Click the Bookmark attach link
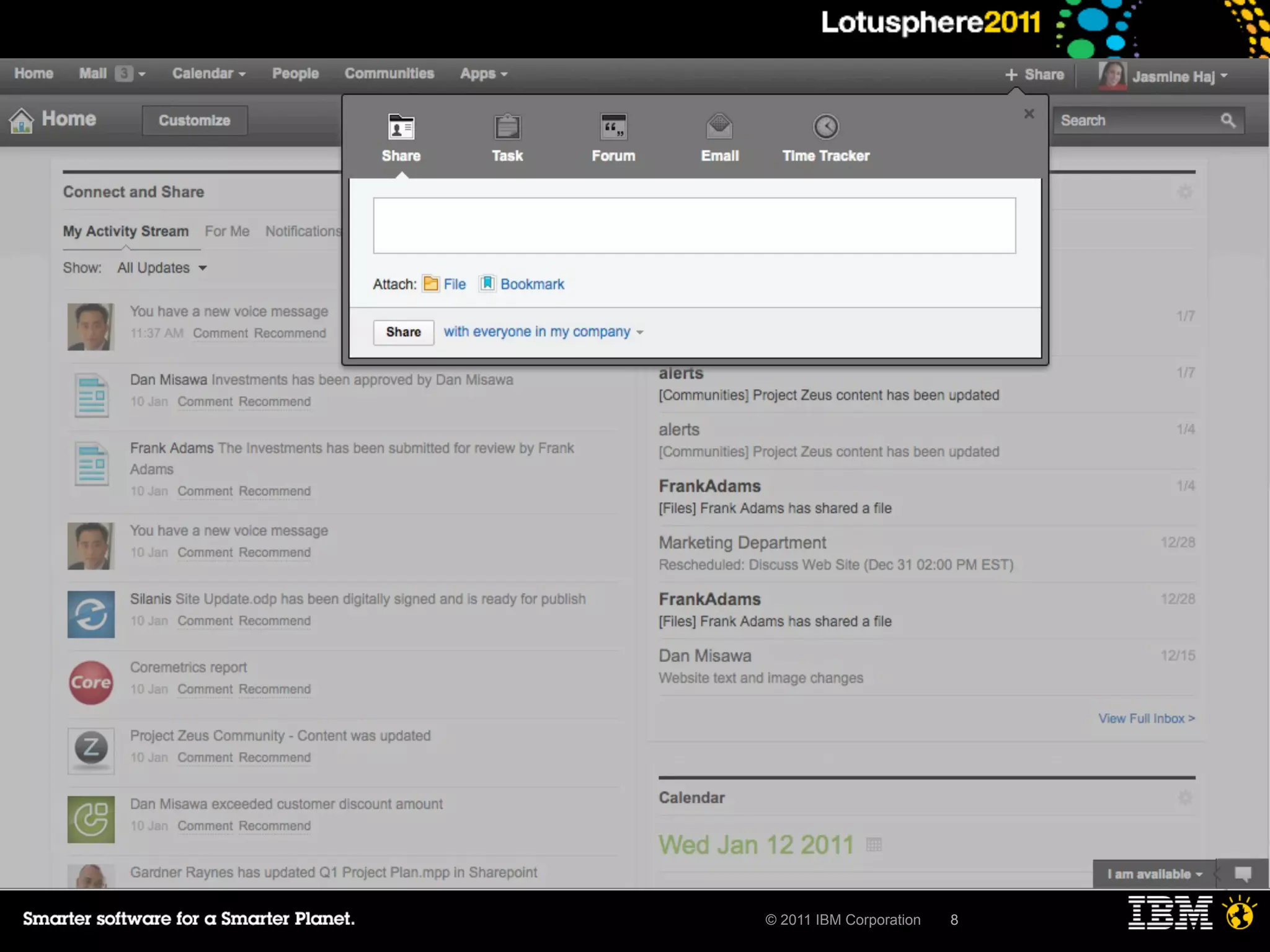1270x952 pixels. [x=532, y=284]
